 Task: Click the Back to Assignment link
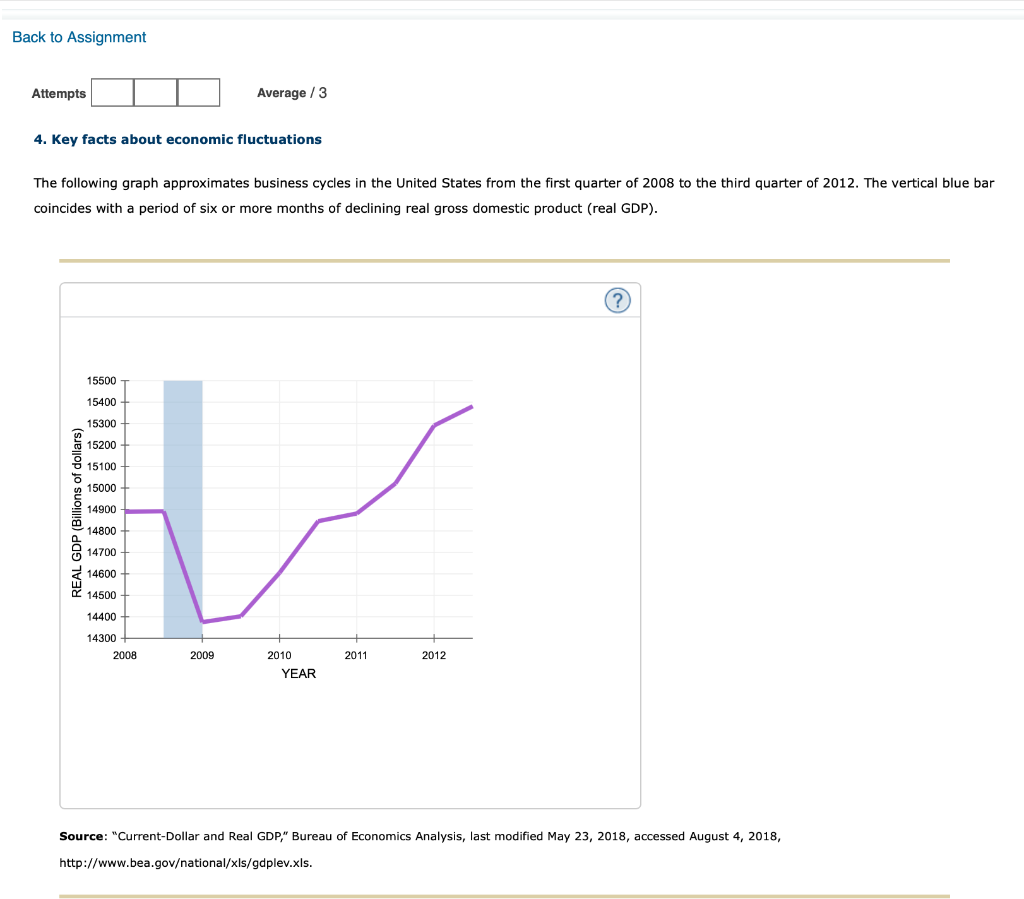pos(78,37)
